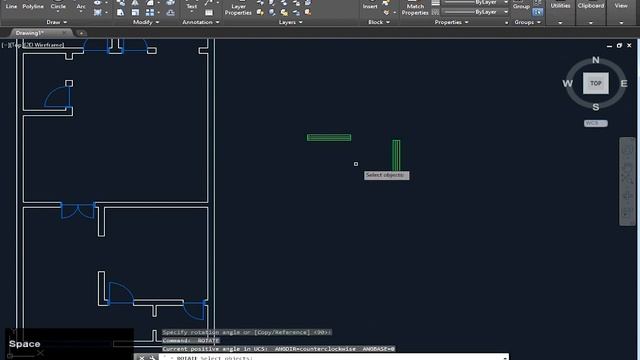Click the Table icon in Annotation panel
The image size is (640, 360).
209,13
